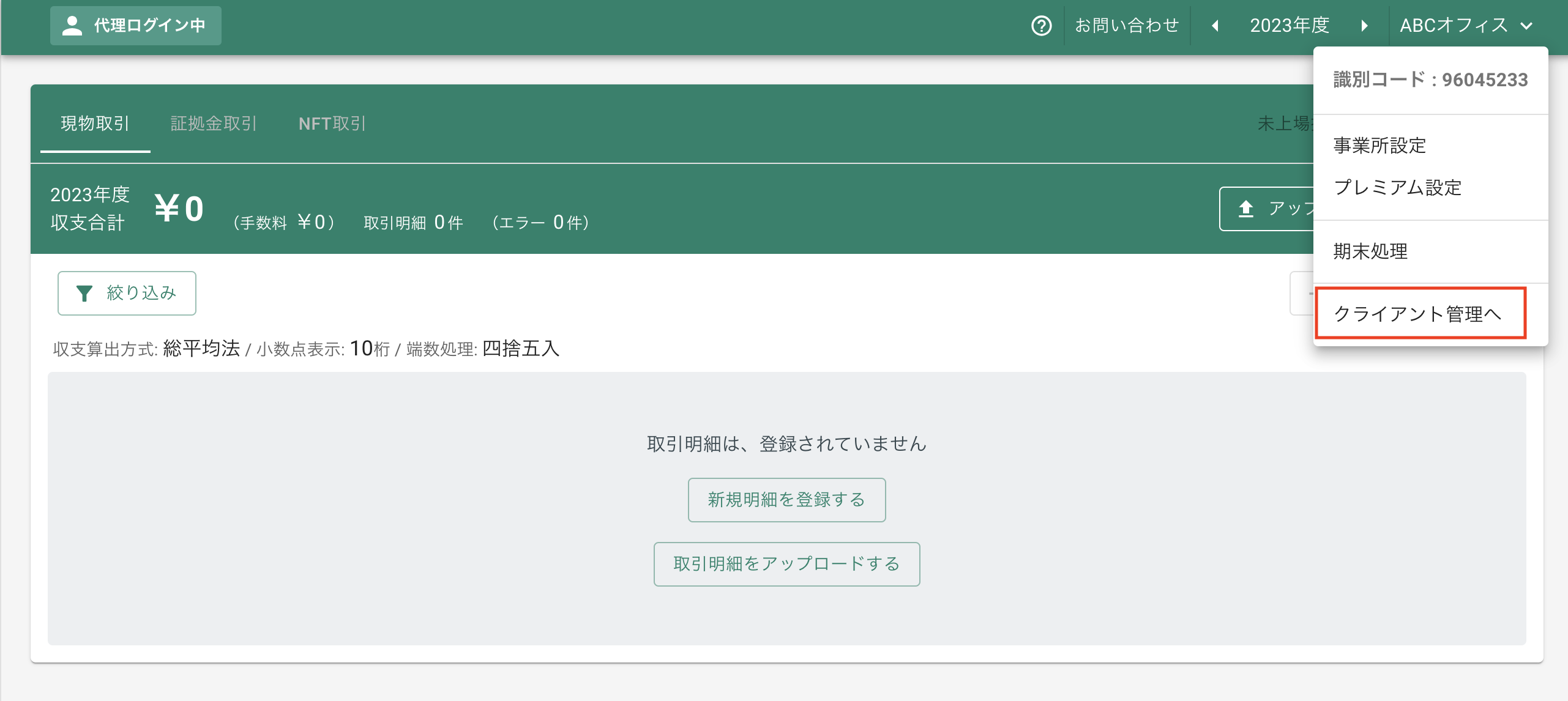The height and width of the screenshot is (701, 1568).
Task: Open お問い合わせ contact link
Action: pos(1127,26)
